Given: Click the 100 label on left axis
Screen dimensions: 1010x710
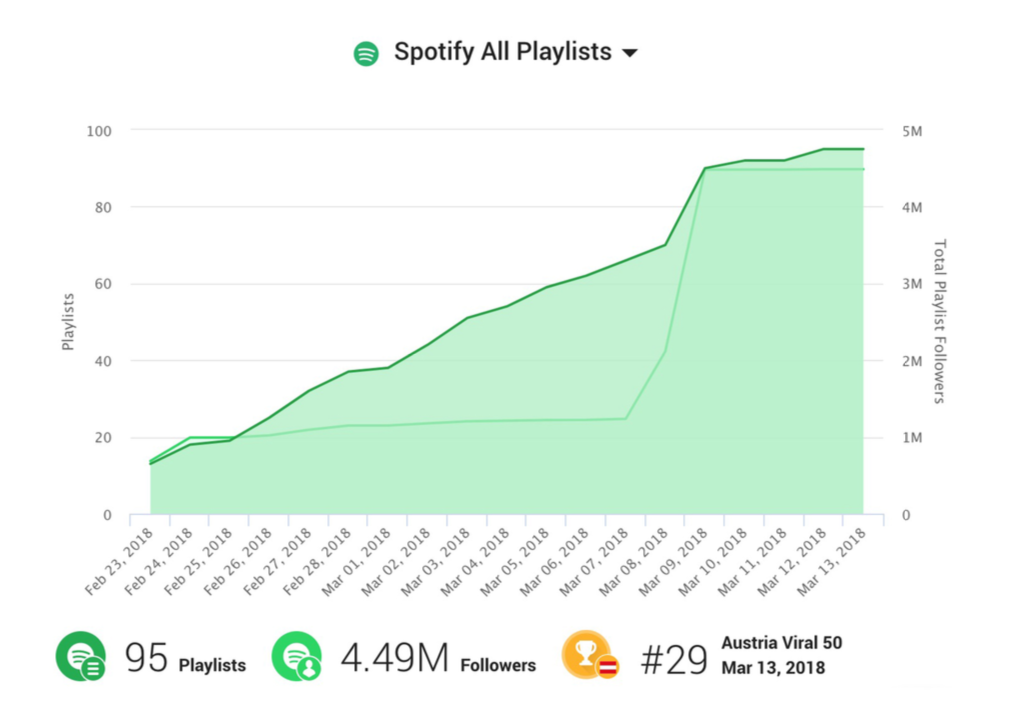Looking at the screenshot, I should [x=99, y=131].
